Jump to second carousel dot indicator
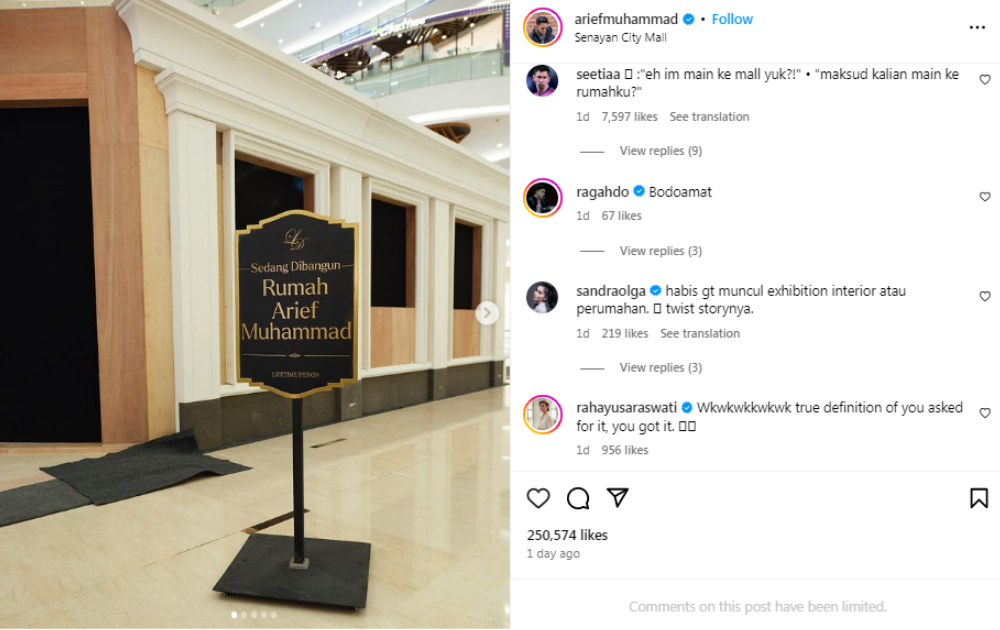This screenshot has width=1000, height=630. click(x=244, y=615)
